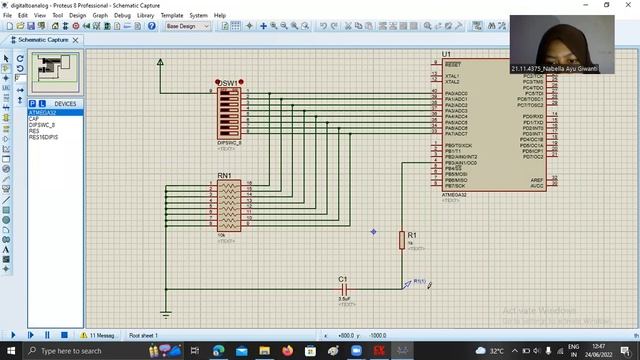Screen dimensions: 640x360
Task: Select the Selection Mode arrow tool
Action: (x=6, y=59)
